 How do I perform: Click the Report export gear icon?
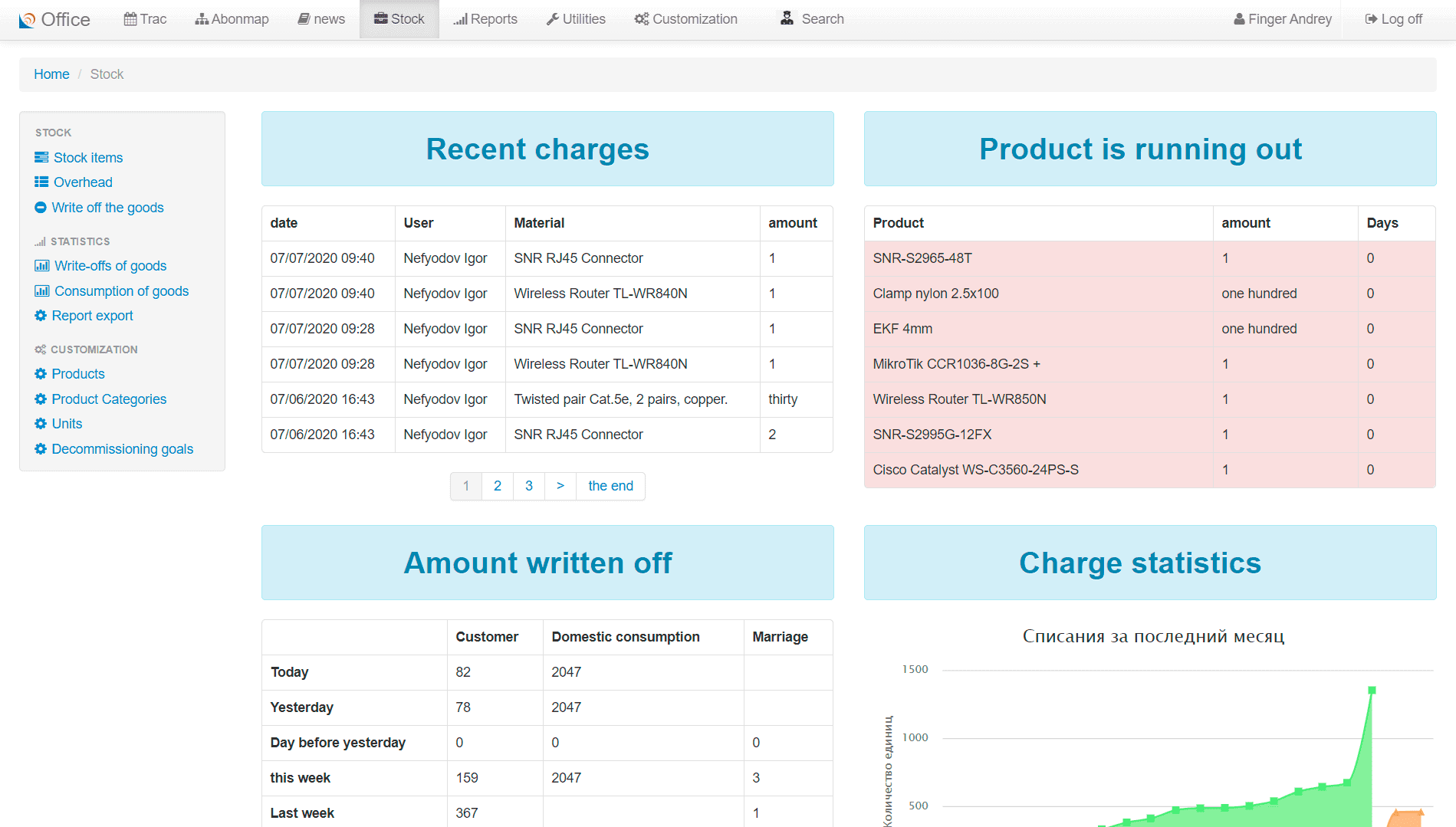tap(41, 315)
